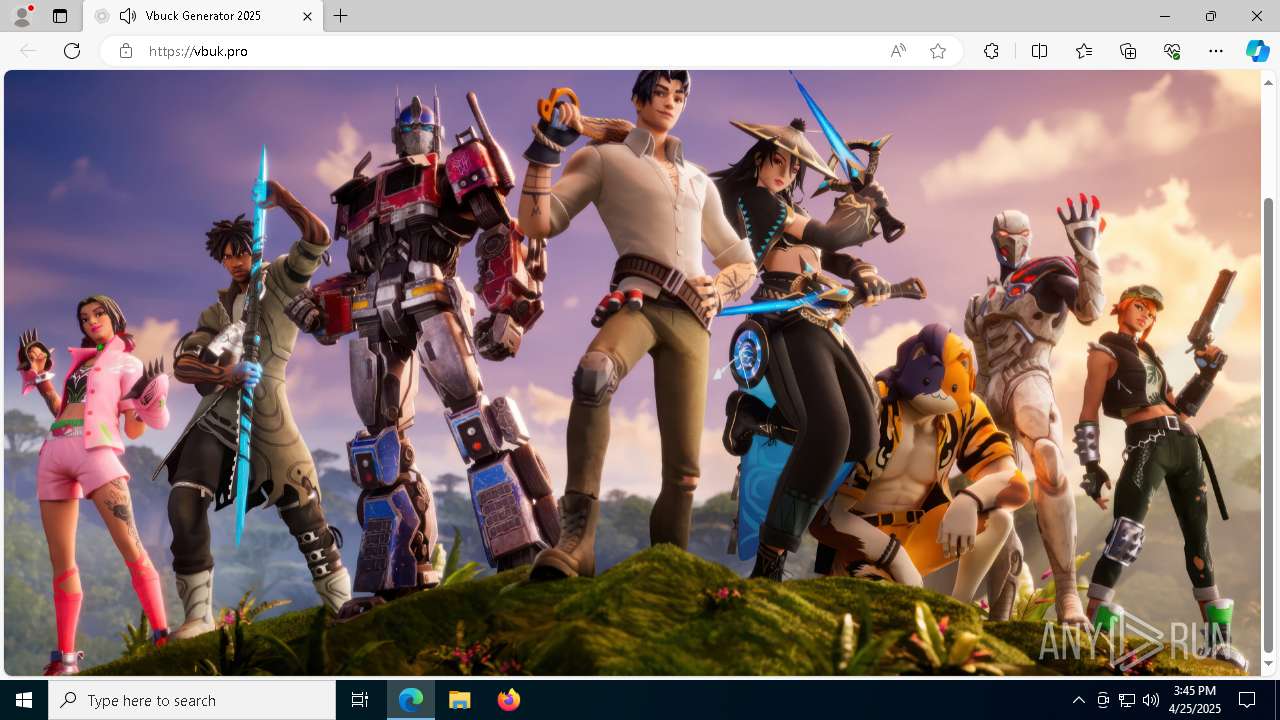1280x720 pixels.
Task: Open the Edge profile icon
Action: 22,16
